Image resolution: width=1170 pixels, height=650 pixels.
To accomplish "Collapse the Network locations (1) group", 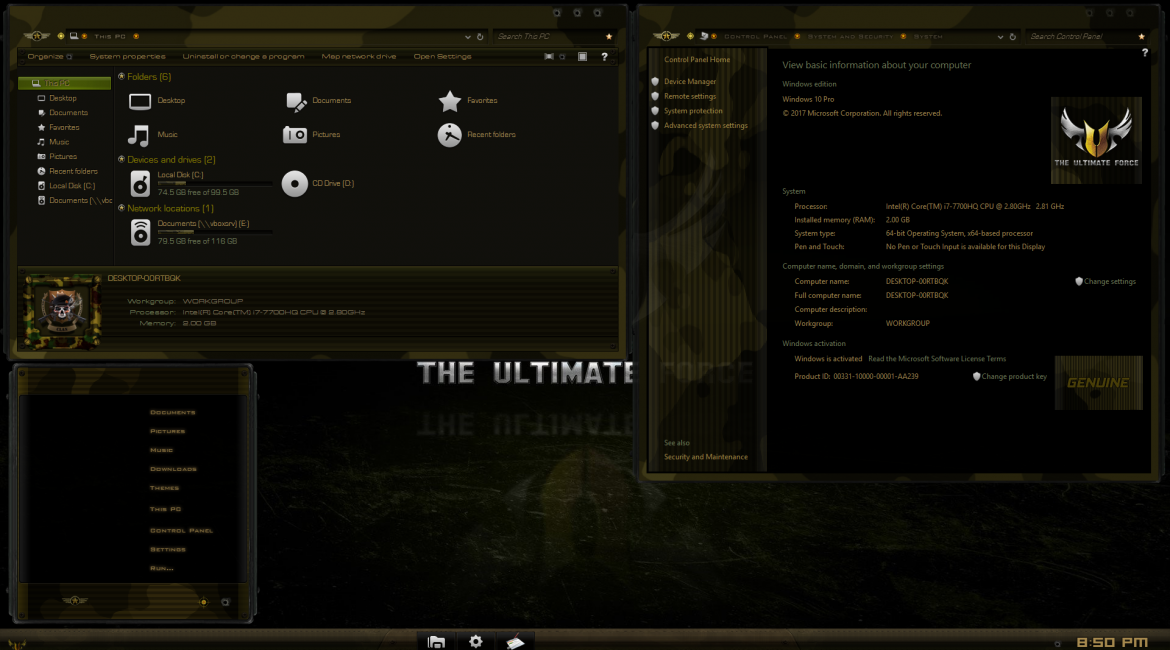I will point(122,209).
